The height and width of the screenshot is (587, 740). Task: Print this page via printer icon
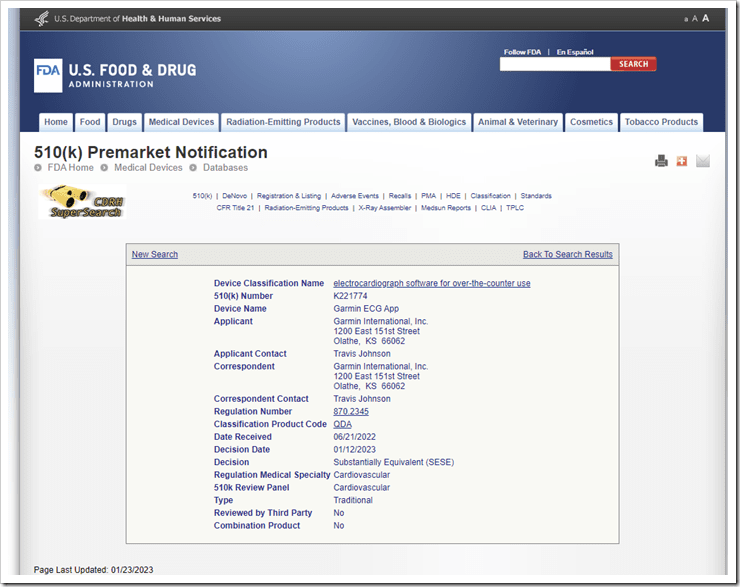click(x=661, y=161)
